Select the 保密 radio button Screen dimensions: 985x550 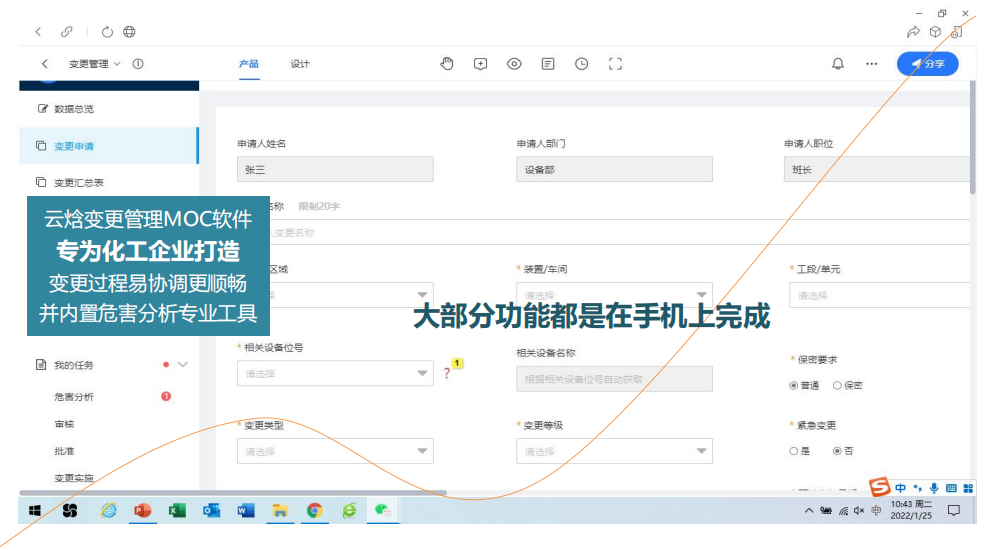(837, 385)
